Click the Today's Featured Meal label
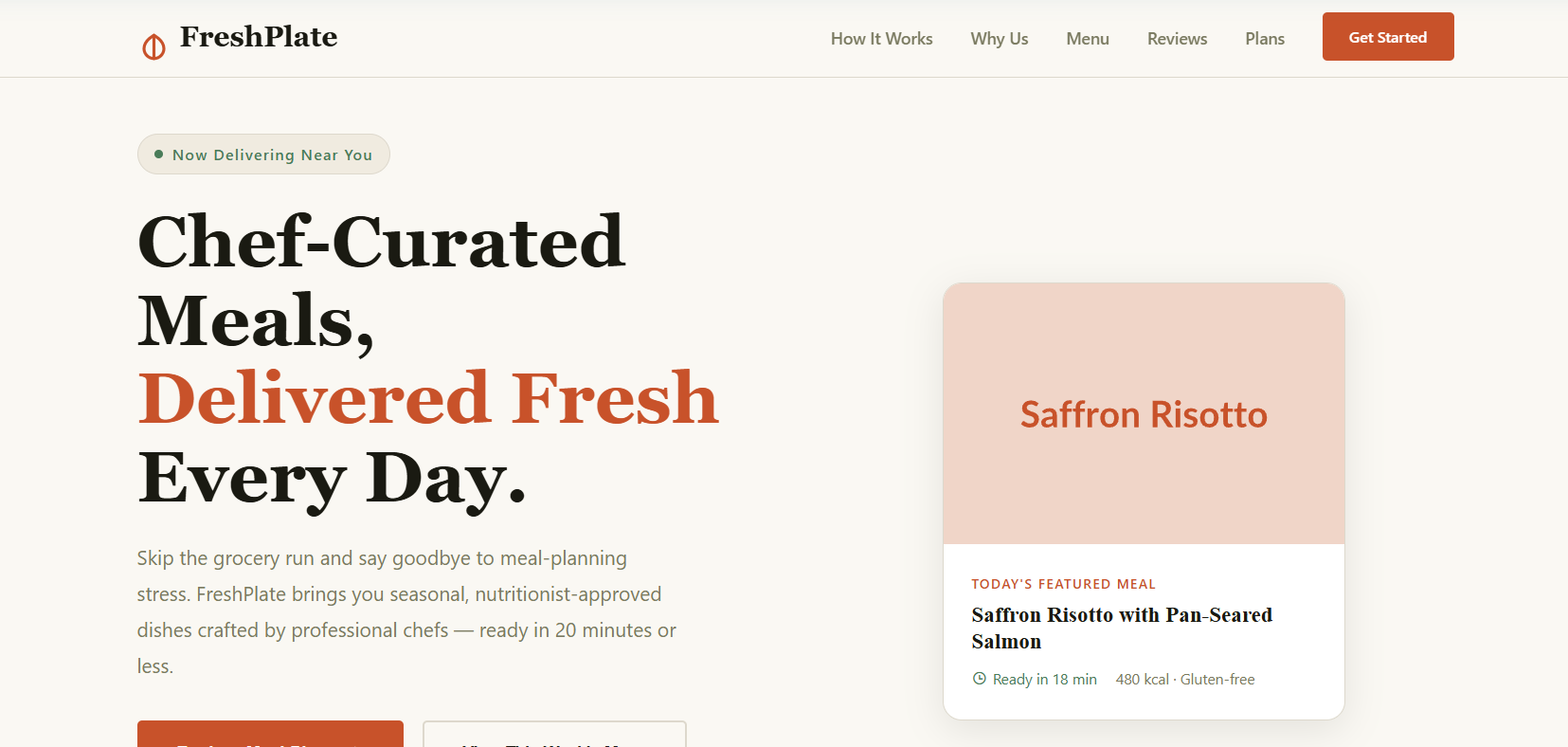The width and height of the screenshot is (1568, 747). (1063, 584)
